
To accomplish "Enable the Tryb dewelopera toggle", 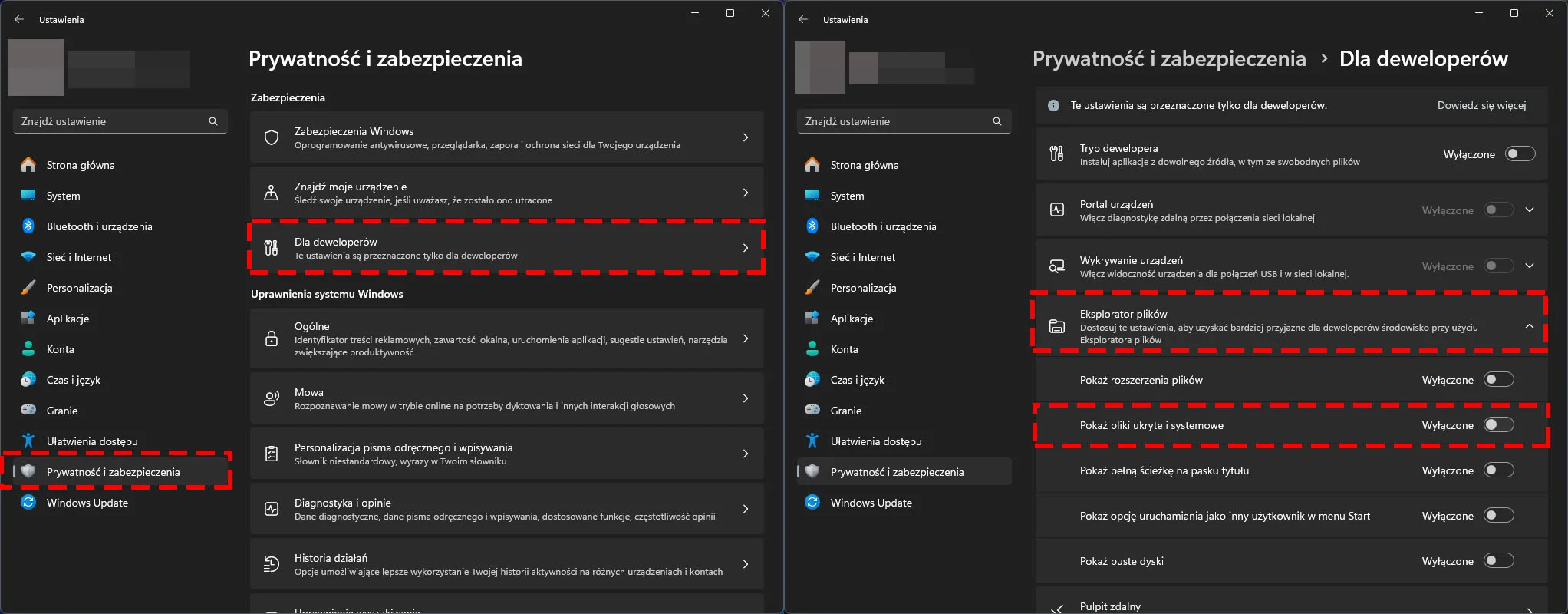I will coord(1520,153).
